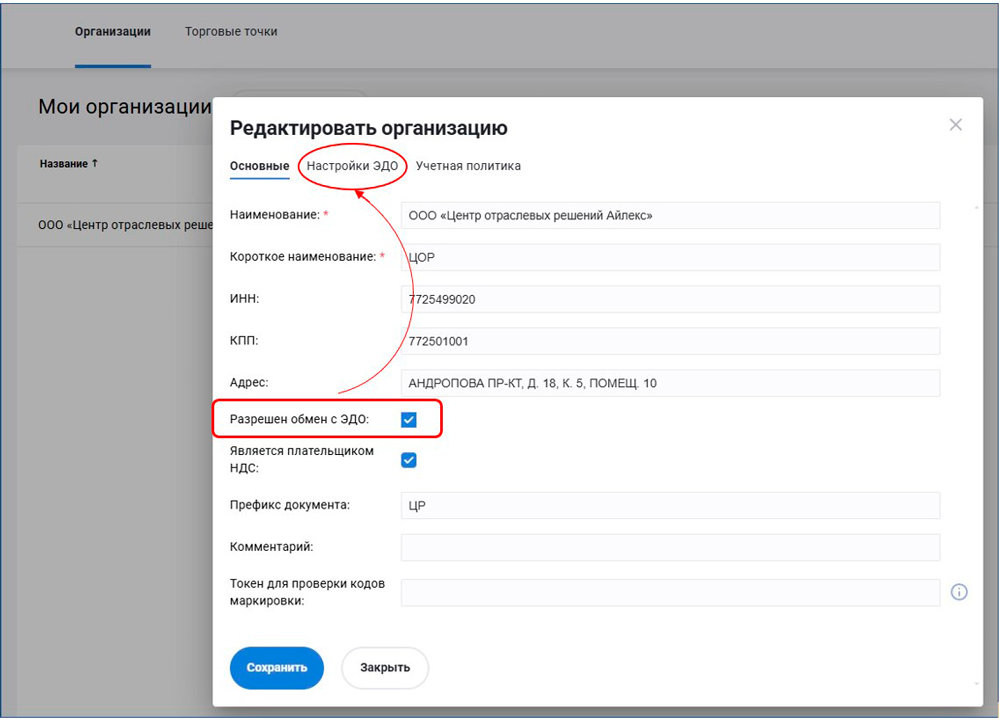This screenshot has height=720, width=1000.
Task: Uncheck Является плательщиком НДС
Action: click(408, 460)
